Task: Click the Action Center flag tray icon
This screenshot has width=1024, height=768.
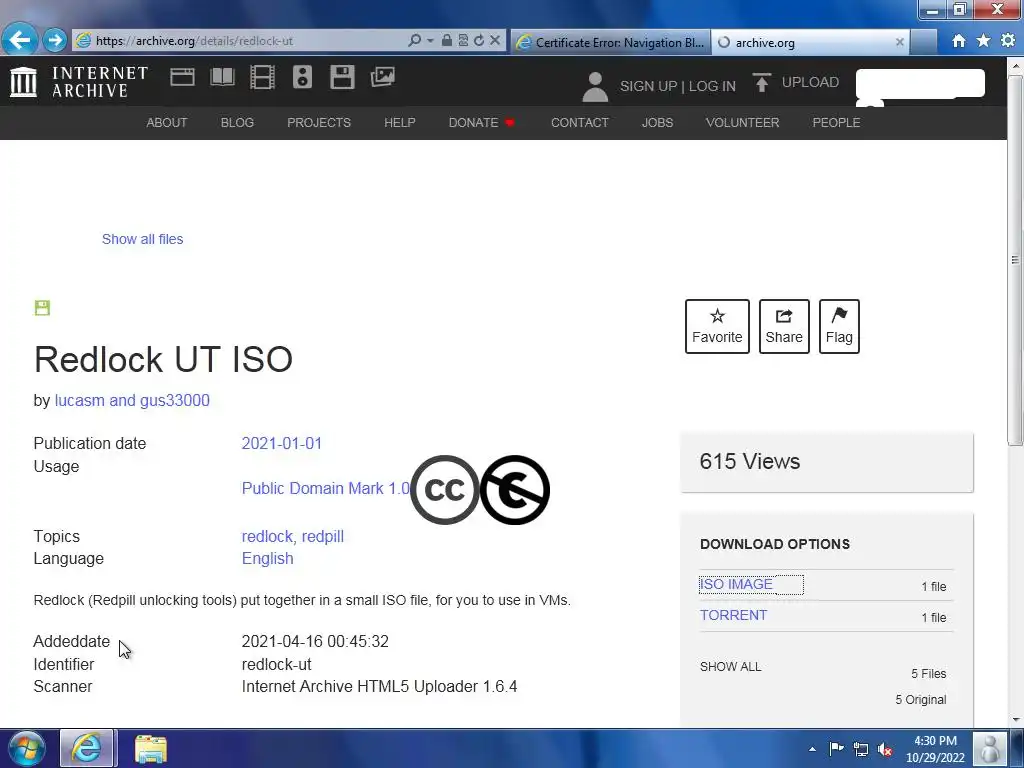Action: click(x=836, y=749)
